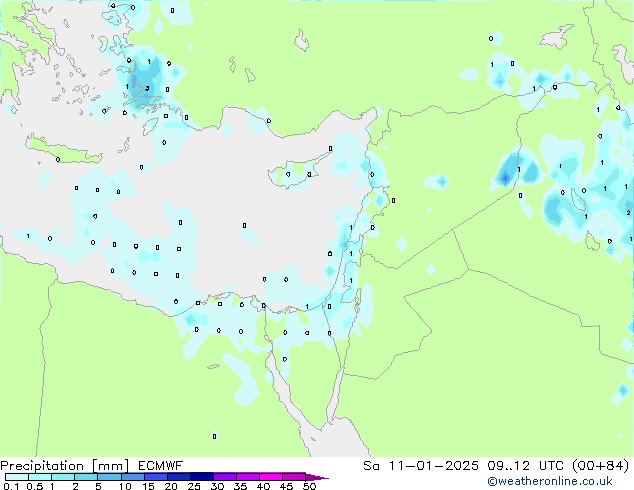Click the legend value label '0.5'
Screen dimensions: 634x490
35,486
